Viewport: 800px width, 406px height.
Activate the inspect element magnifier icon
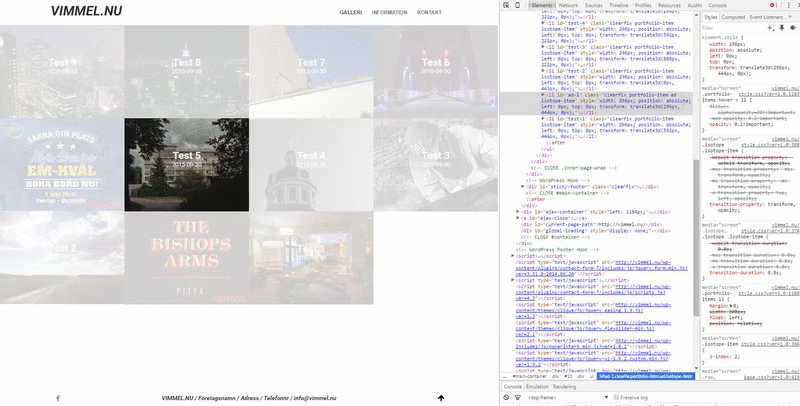point(506,5)
